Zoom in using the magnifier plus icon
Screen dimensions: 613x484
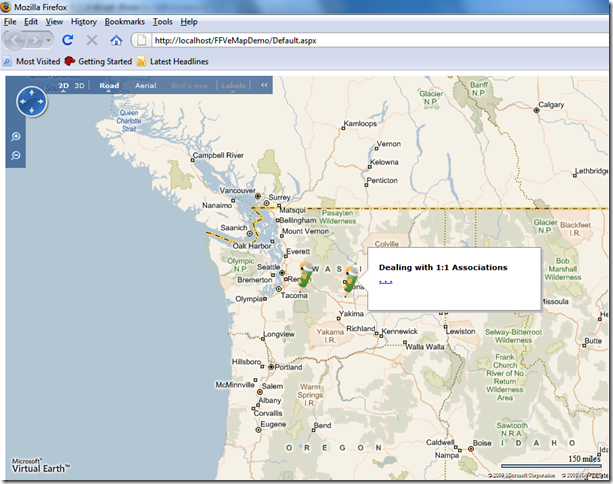[16, 136]
